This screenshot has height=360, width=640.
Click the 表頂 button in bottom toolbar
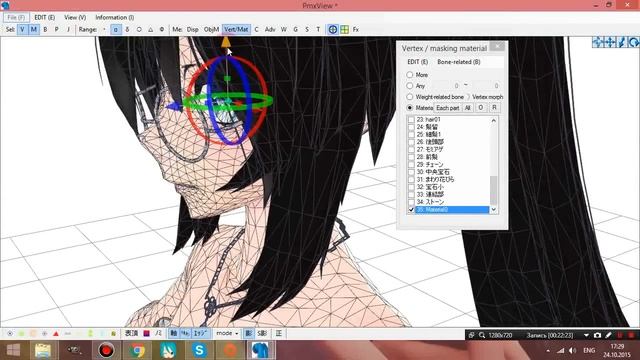(x=131, y=333)
